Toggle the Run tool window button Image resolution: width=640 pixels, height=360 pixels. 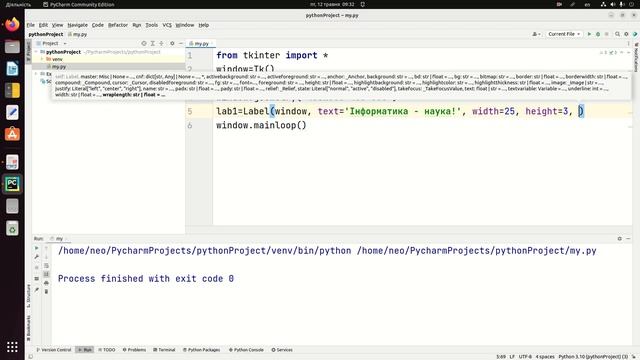[85, 350]
